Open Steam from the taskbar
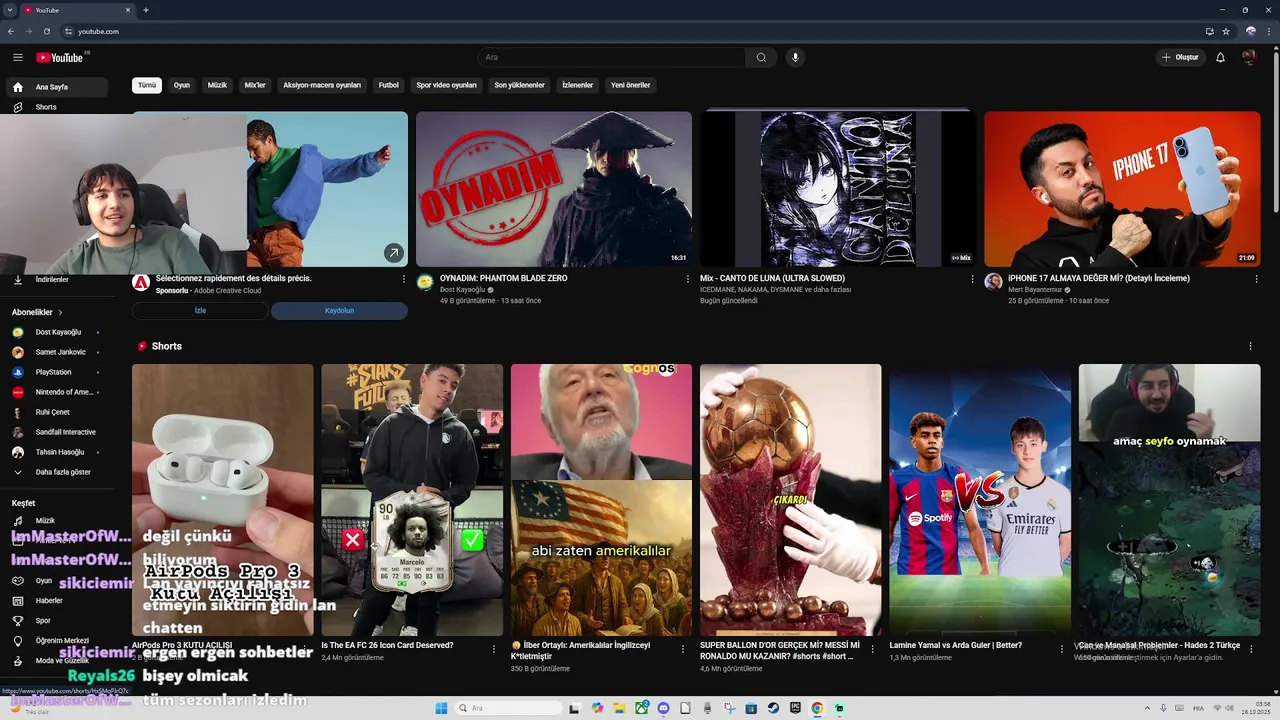This screenshot has height=720, width=1280. click(x=773, y=708)
